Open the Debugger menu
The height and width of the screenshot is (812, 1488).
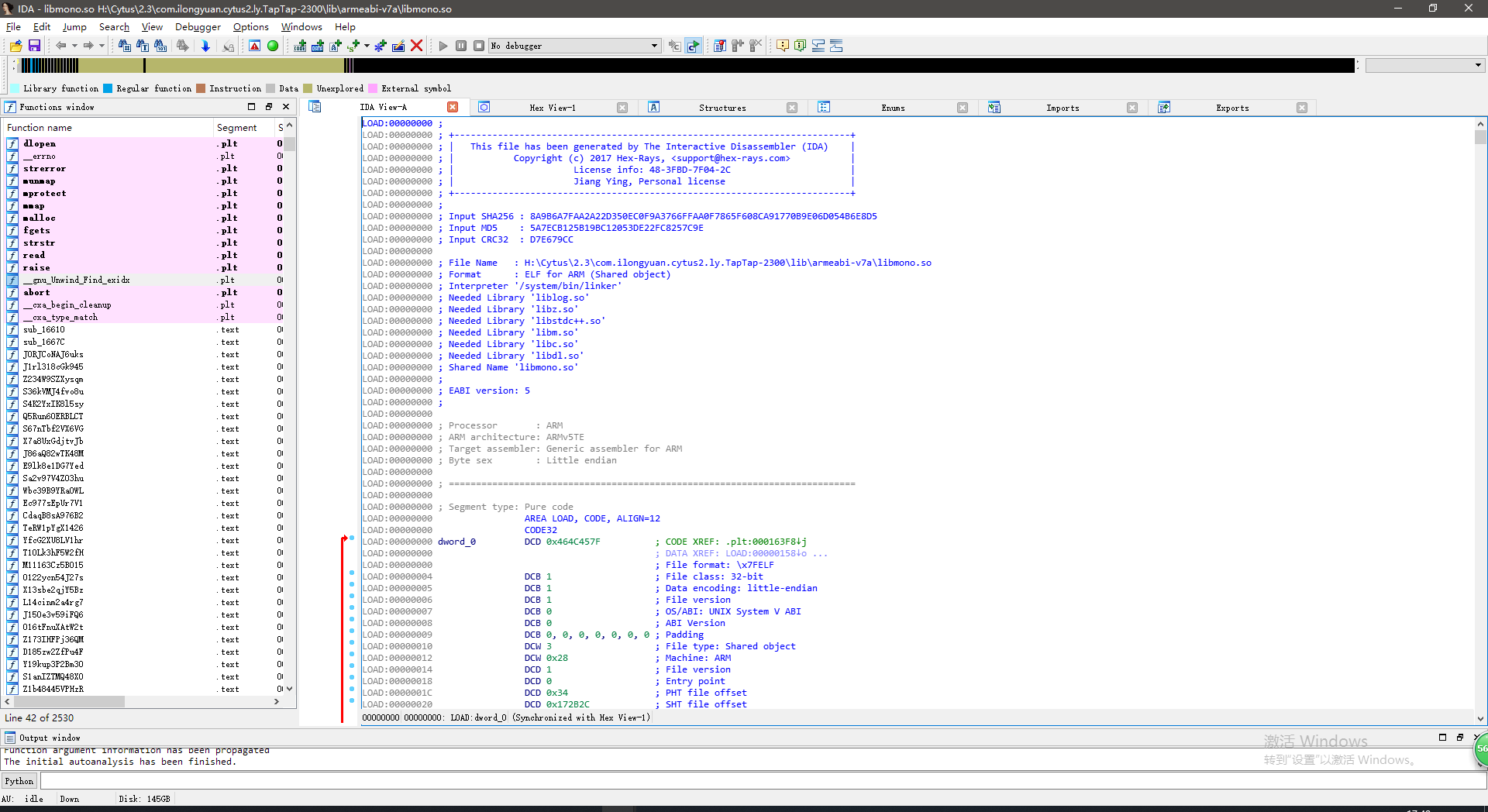(198, 27)
